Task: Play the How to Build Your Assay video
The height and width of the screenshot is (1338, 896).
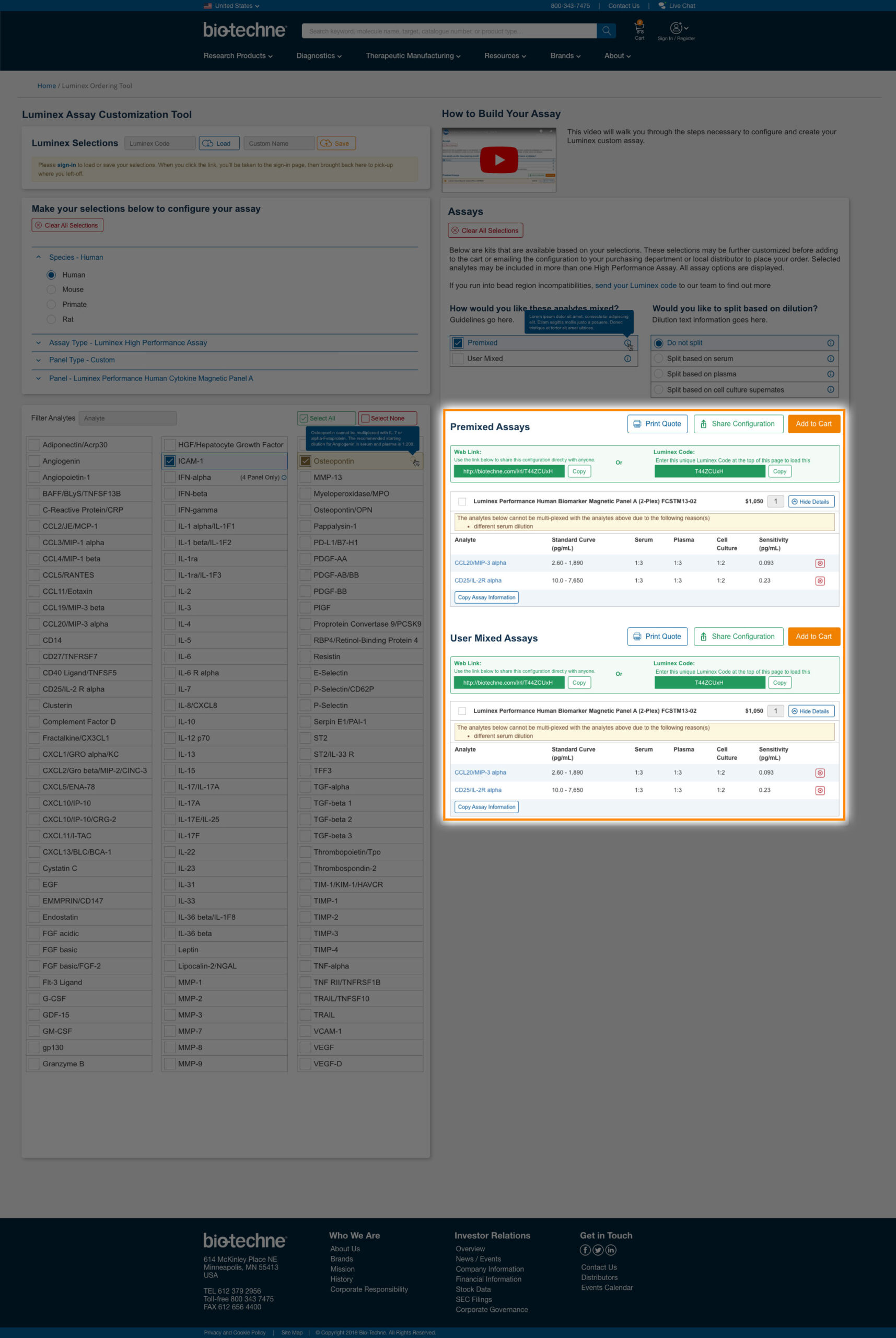Action: click(498, 160)
